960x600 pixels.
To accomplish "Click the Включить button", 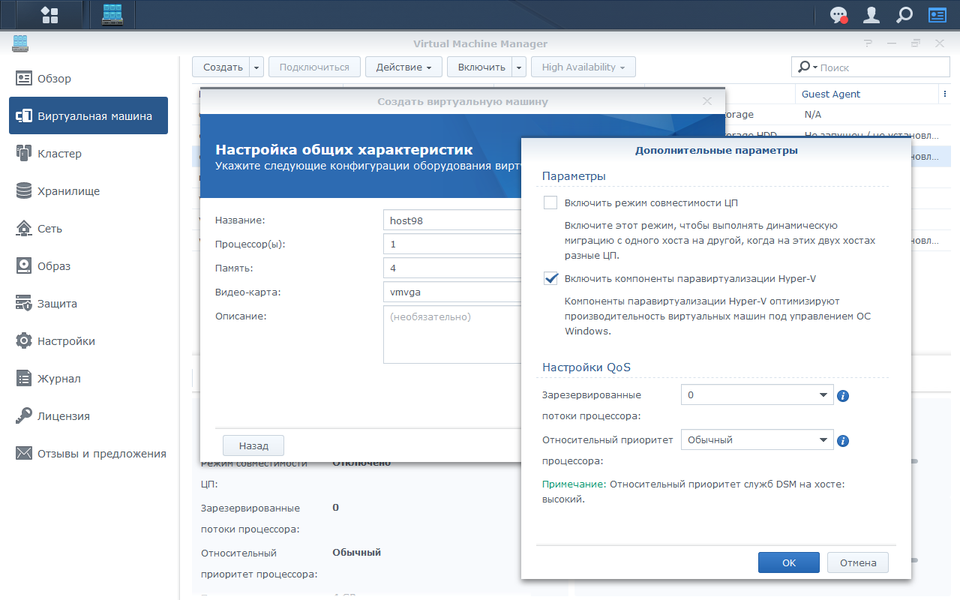I will pyautogui.click(x=481, y=67).
